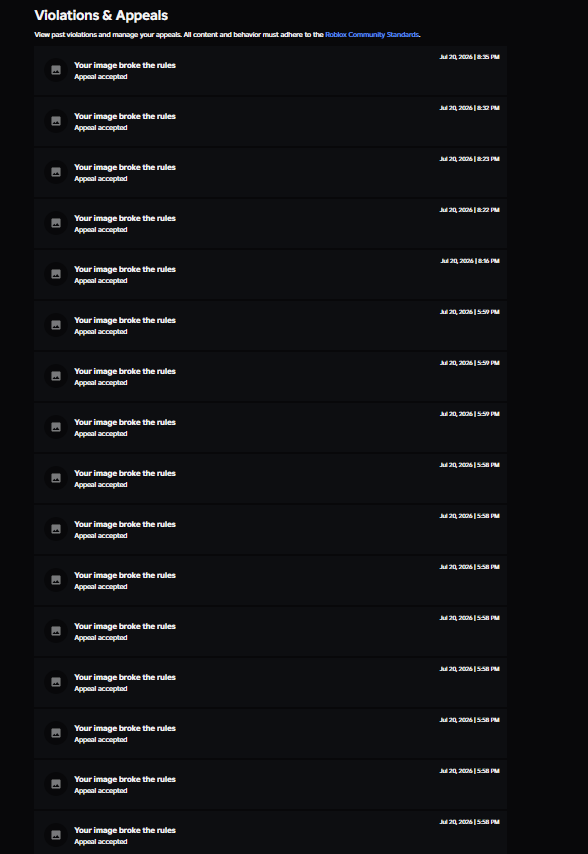Click image icon of the first 5:59 PM violation

point(56,325)
